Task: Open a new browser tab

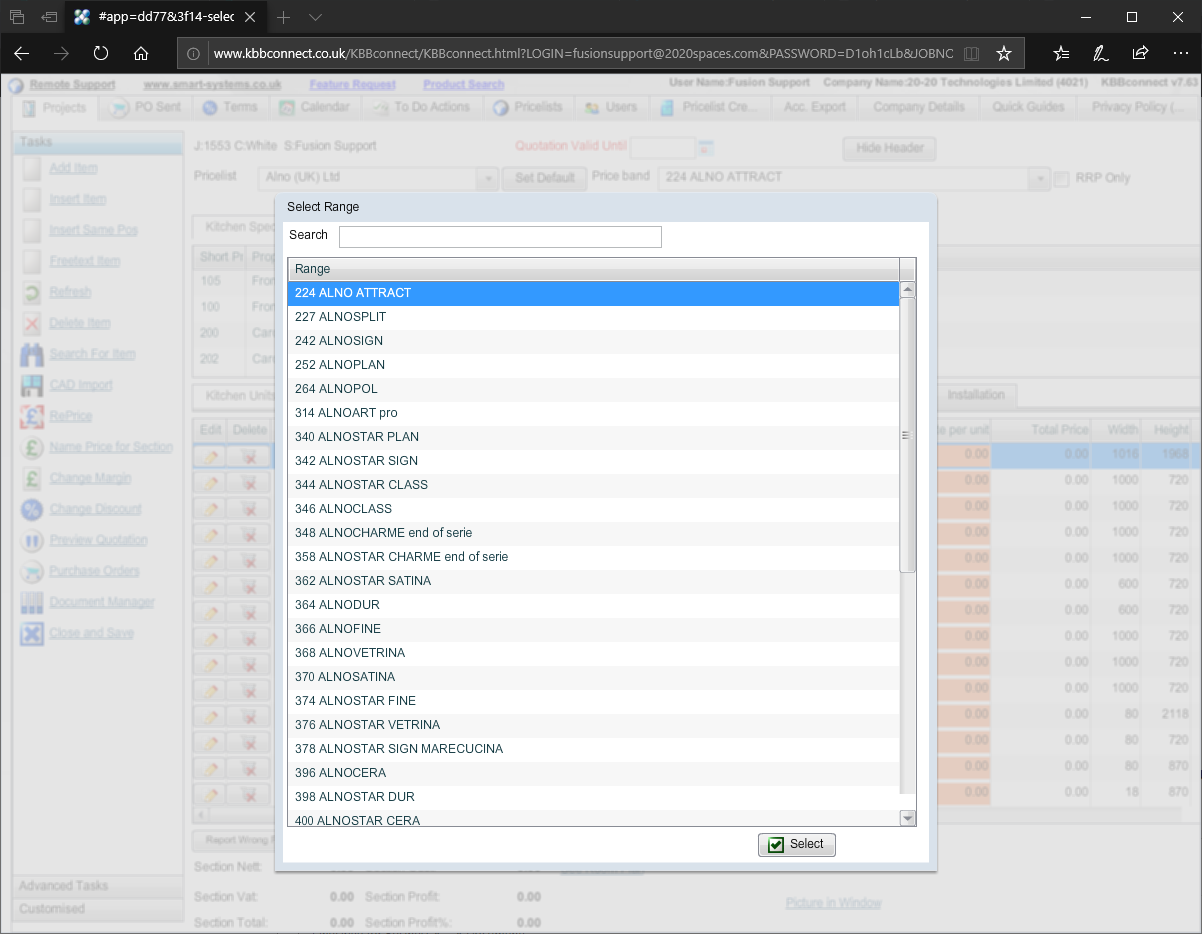Action: pos(284,17)
